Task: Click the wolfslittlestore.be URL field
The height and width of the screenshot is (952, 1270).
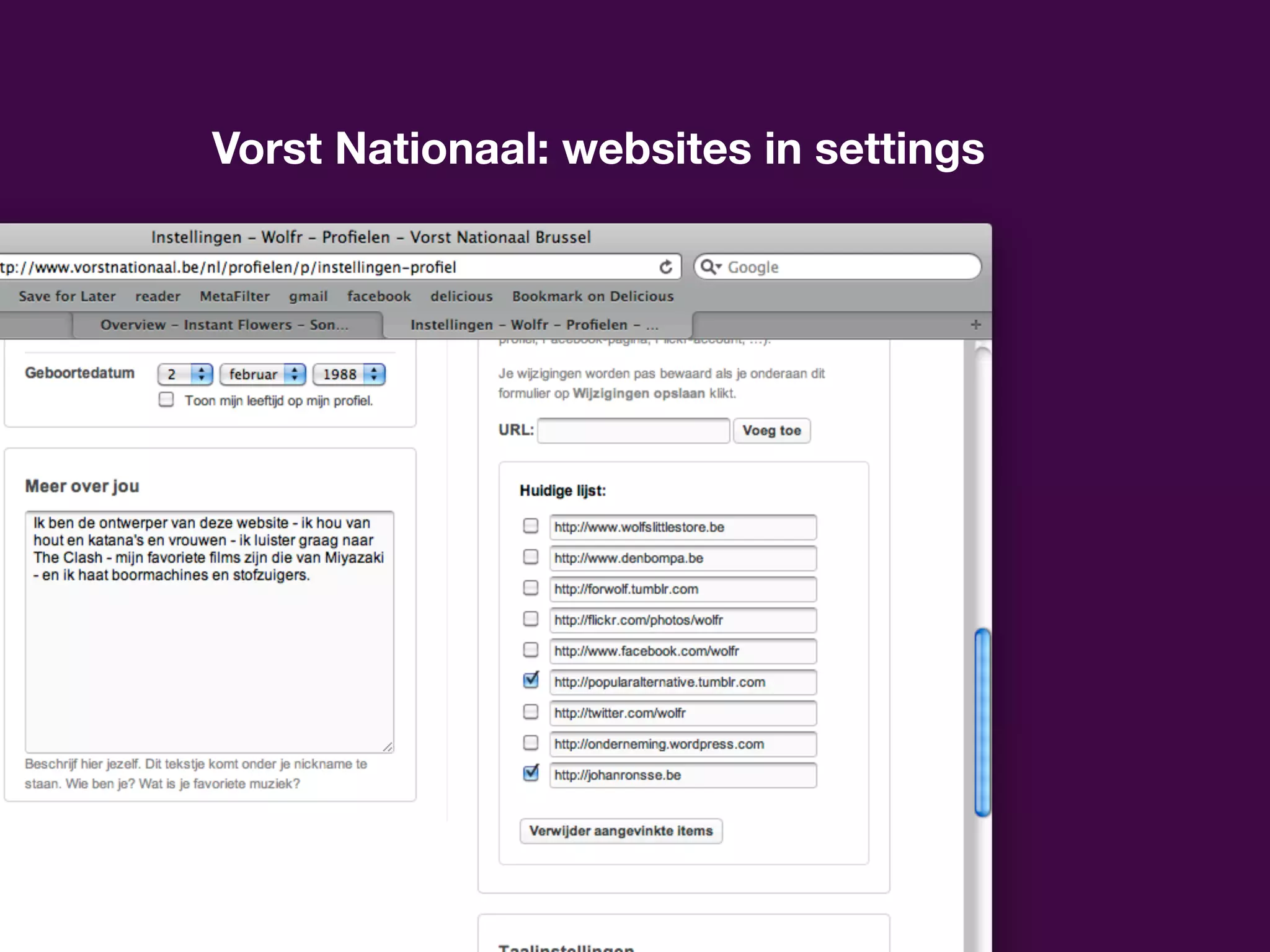Action: [x=683, y=527]
